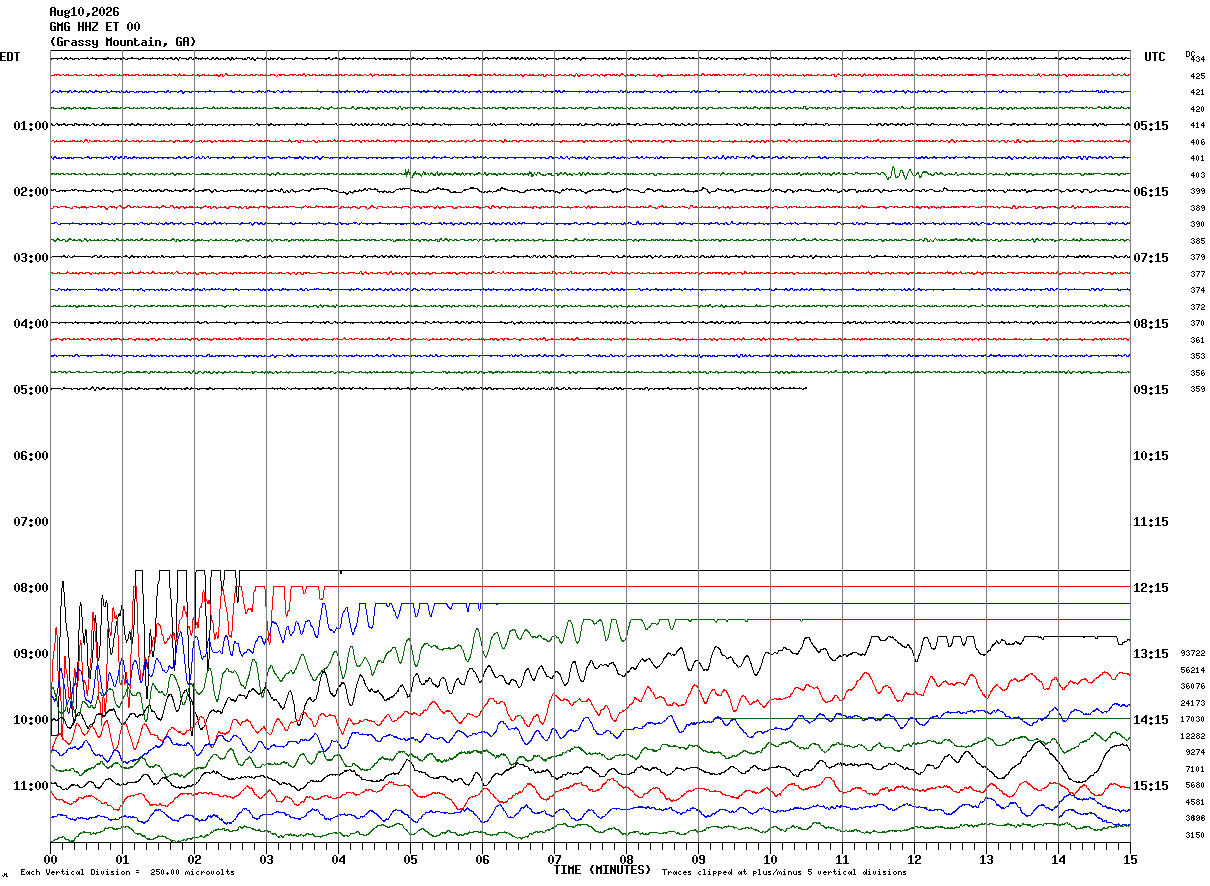
Task: Click the 93722 DC offset value
Action: pos(1192,653)
